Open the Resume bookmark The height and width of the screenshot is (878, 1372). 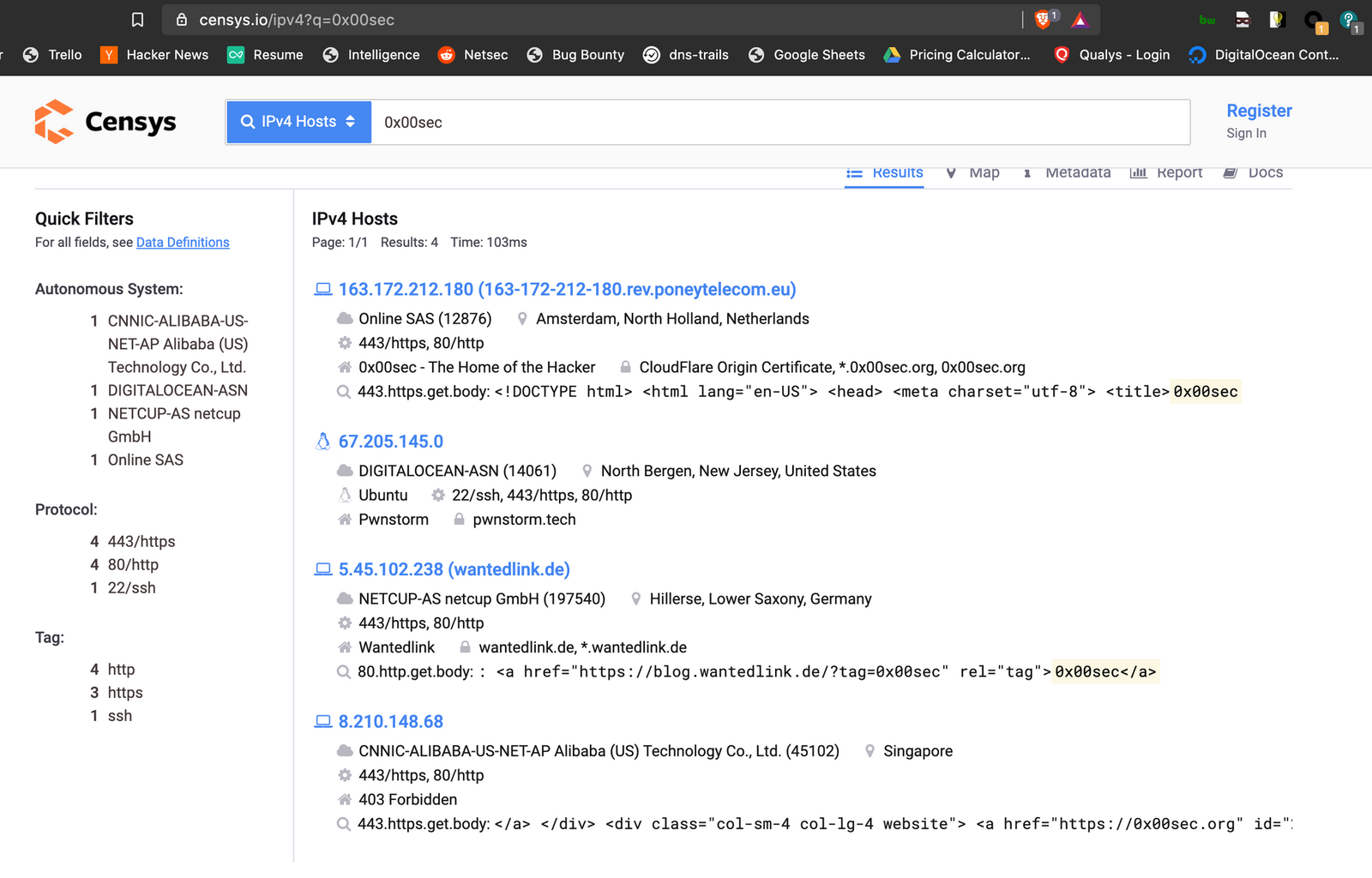pos(265,55)
